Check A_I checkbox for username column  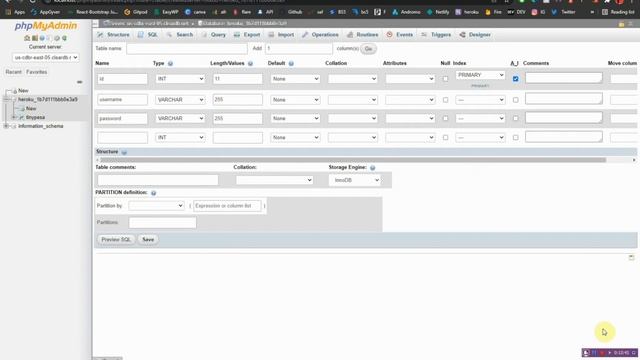516,100
